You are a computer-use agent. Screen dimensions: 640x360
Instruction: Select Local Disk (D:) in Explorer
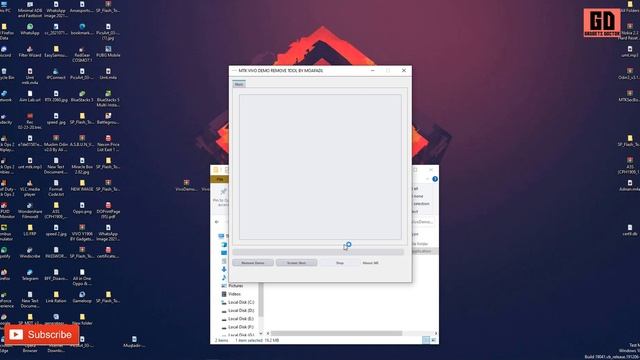click(241, 311)
